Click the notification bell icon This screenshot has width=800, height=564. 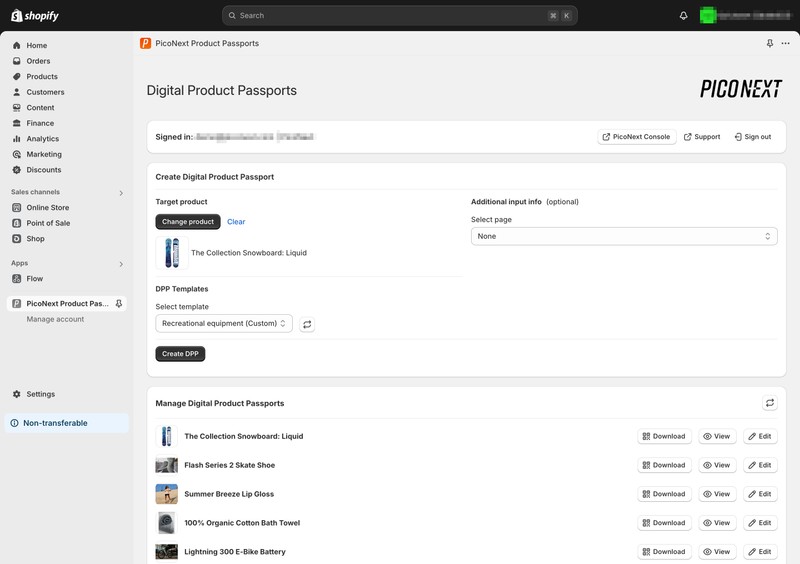pyautogui.click(x=684, y=16)
